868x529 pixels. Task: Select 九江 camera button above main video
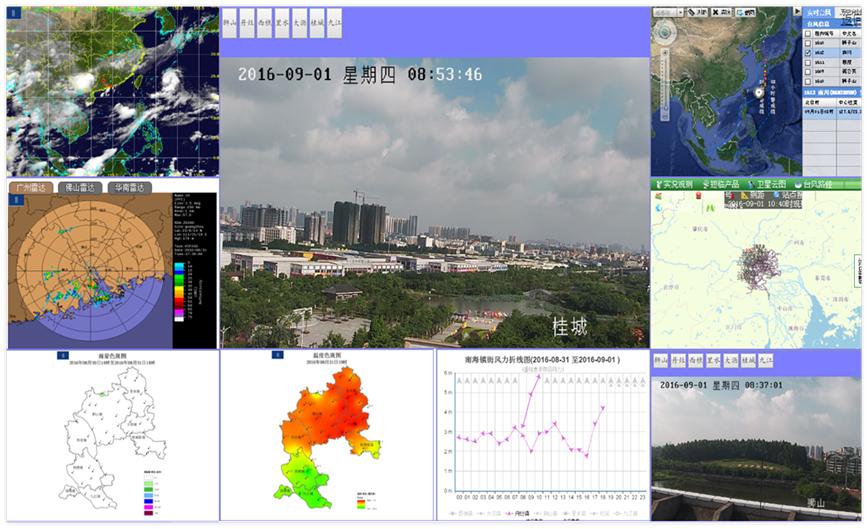(334, 23)
